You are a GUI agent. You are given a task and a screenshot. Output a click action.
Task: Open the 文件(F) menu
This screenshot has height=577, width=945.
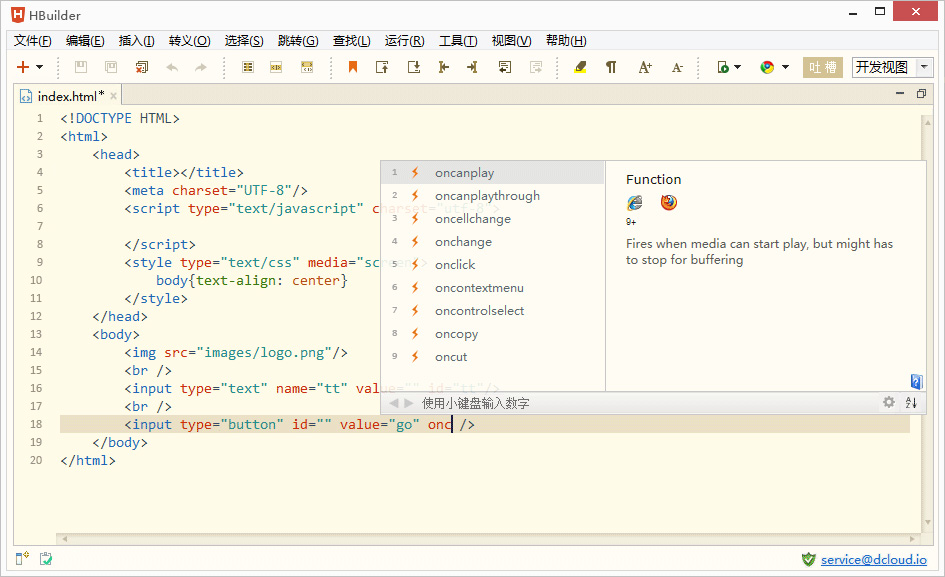(32, 41)
